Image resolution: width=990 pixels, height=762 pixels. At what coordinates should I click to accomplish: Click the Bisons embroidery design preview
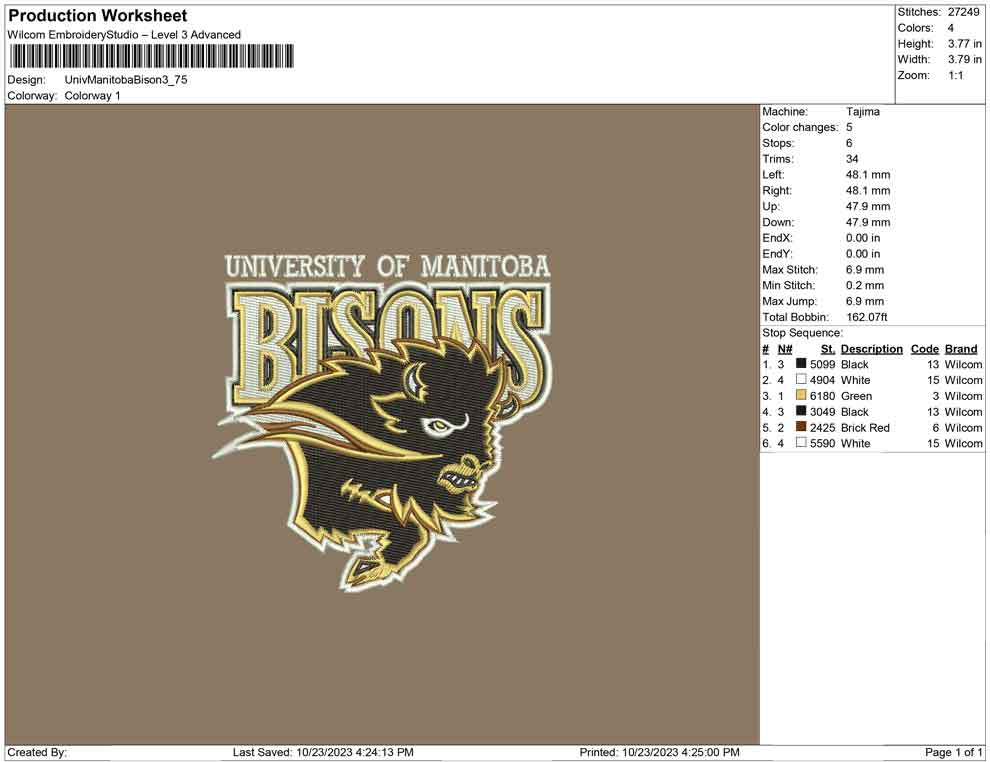[x=381, y=422]
